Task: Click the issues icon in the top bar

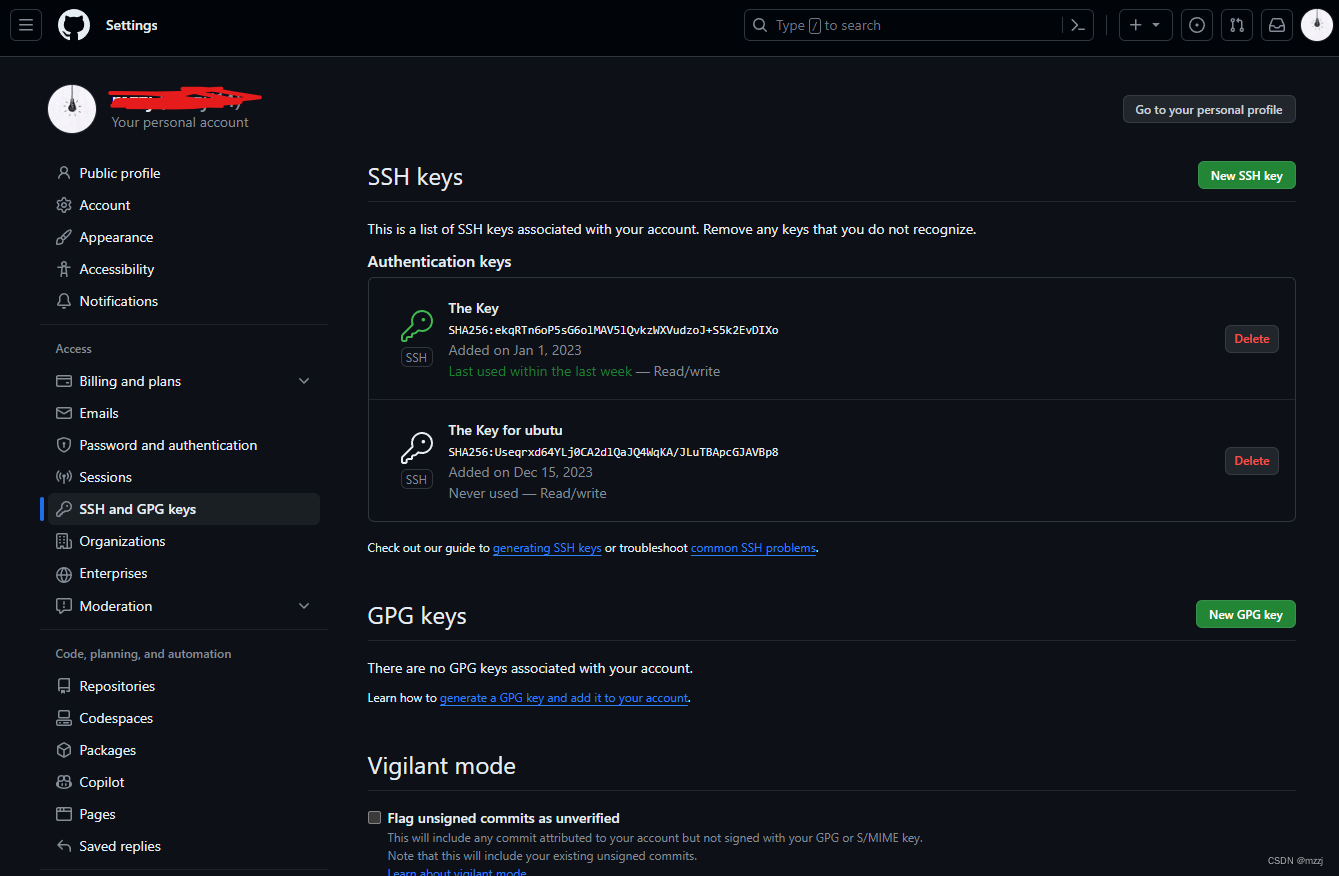Action: click(1196, 24)
